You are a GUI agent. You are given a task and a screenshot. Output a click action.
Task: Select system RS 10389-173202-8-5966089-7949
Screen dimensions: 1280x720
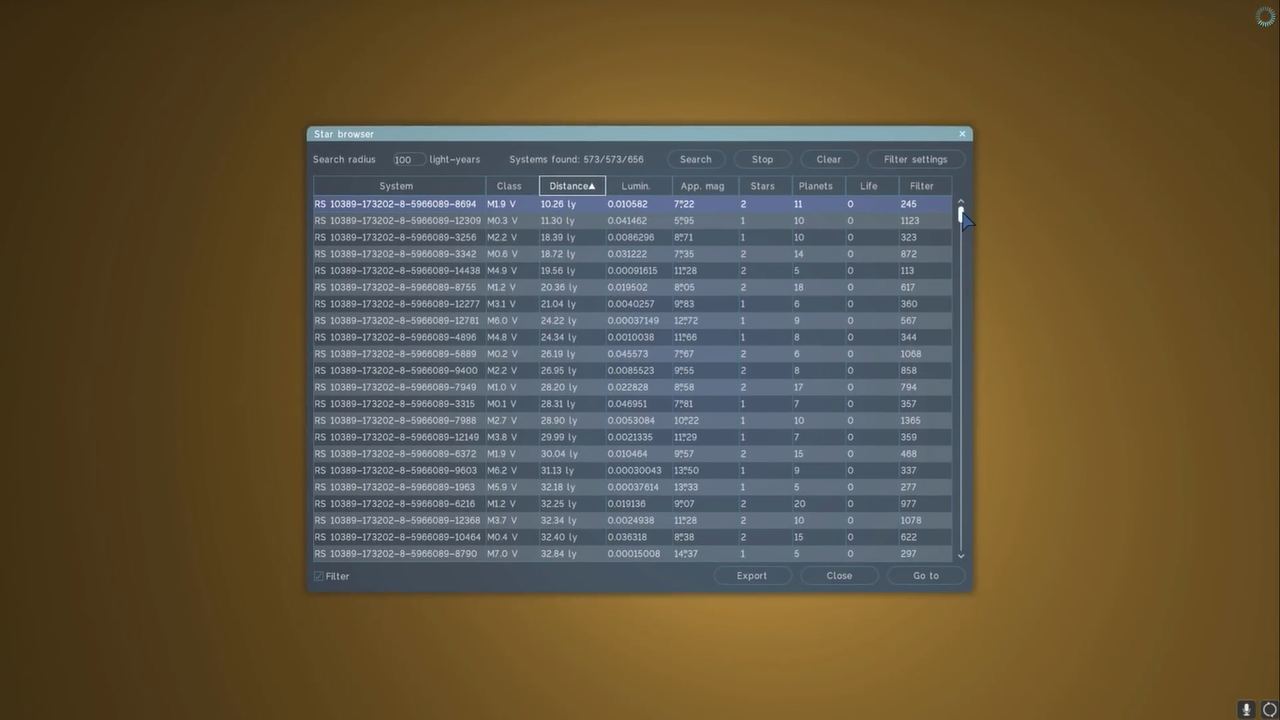(x=632, y=387)
